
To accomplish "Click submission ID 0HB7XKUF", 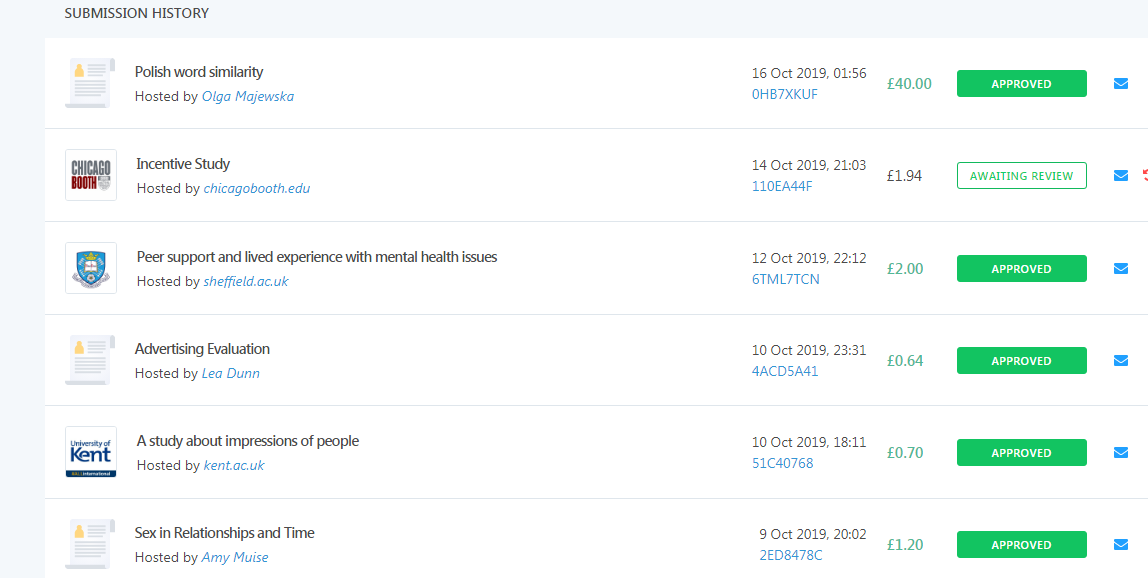I will tap(785, 94).
